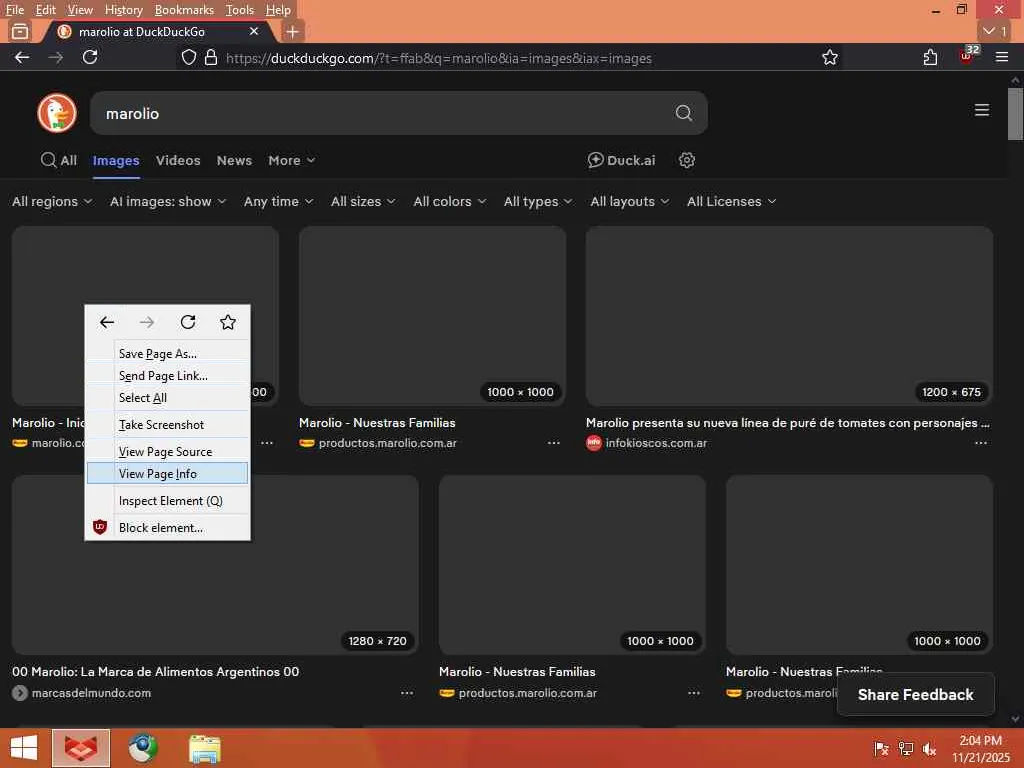Expand the All types filter
1024x768 pixels.
538,201
